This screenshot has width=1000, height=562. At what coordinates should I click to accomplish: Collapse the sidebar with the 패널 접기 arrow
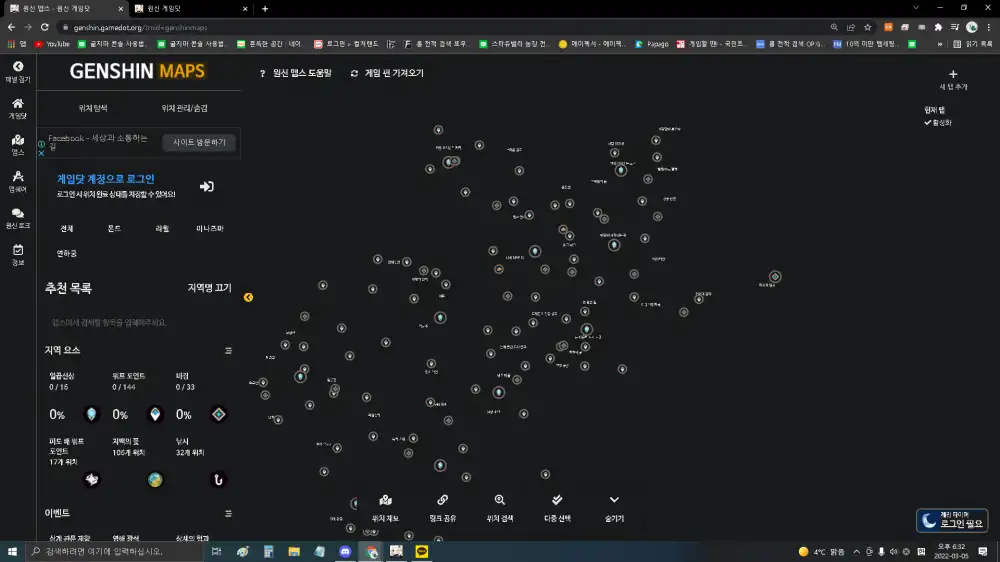(17, 67)
